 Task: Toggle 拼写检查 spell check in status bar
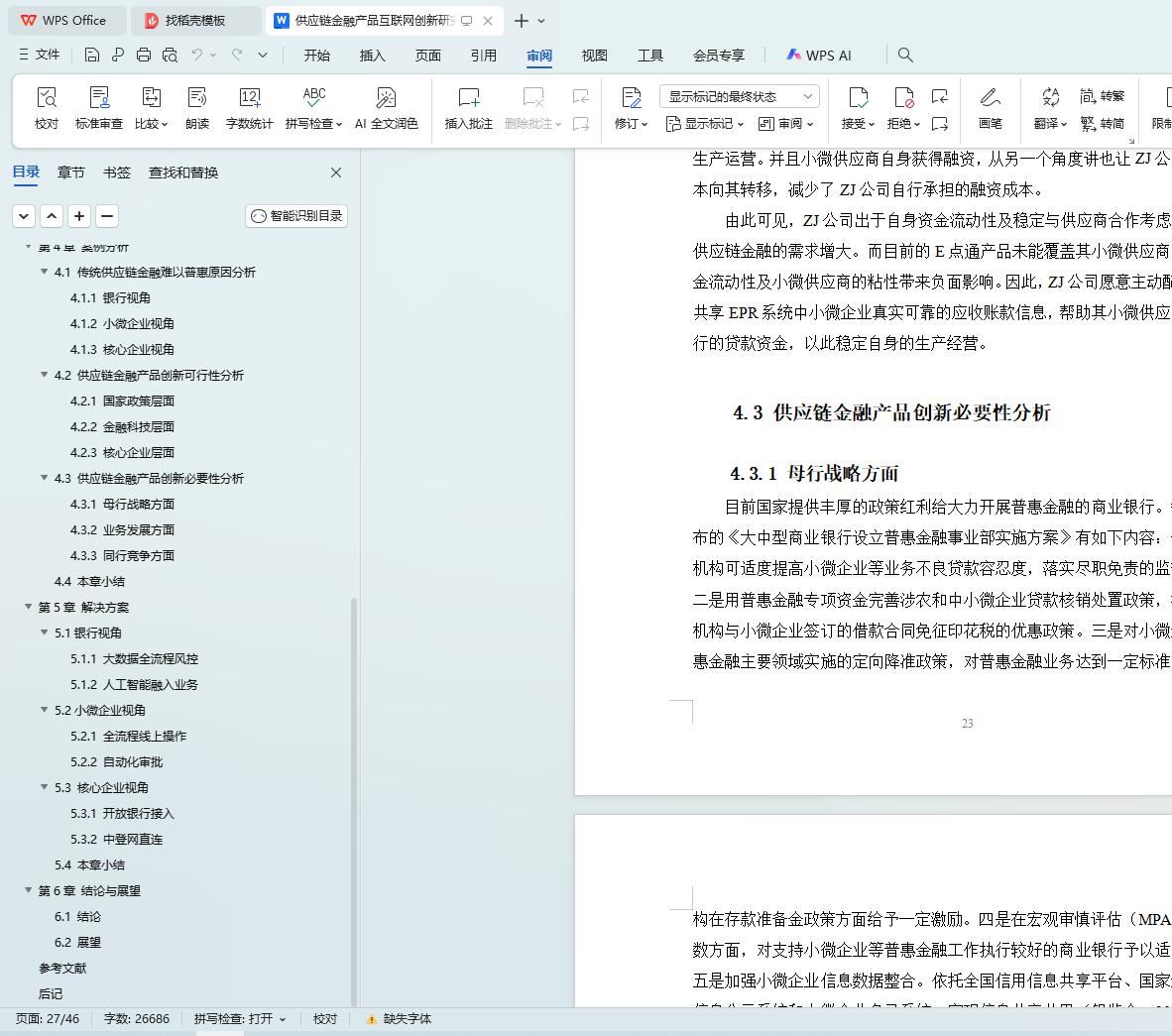click(240, 1019)
